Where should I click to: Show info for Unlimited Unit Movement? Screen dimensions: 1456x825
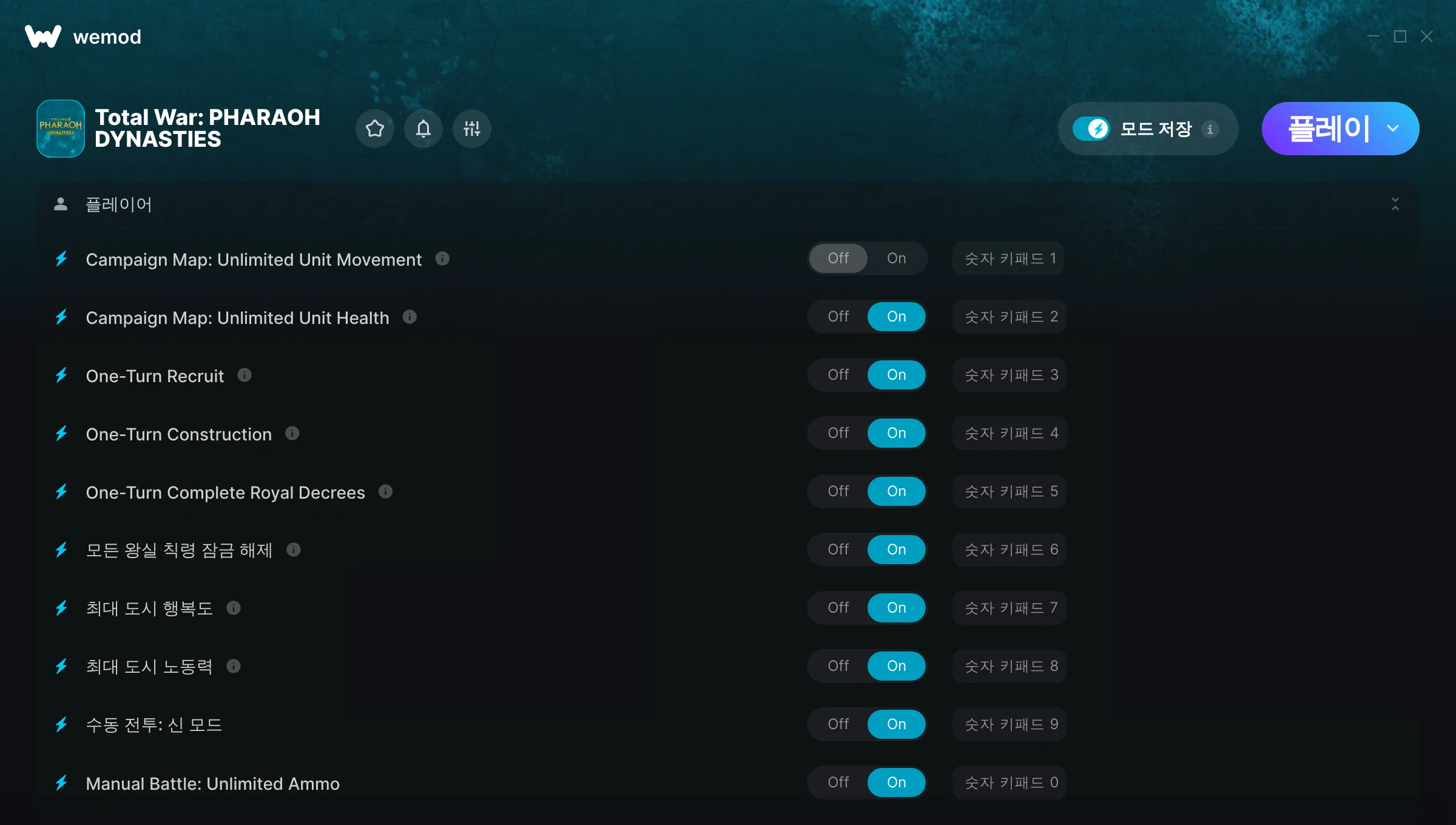tap(442, 258)
